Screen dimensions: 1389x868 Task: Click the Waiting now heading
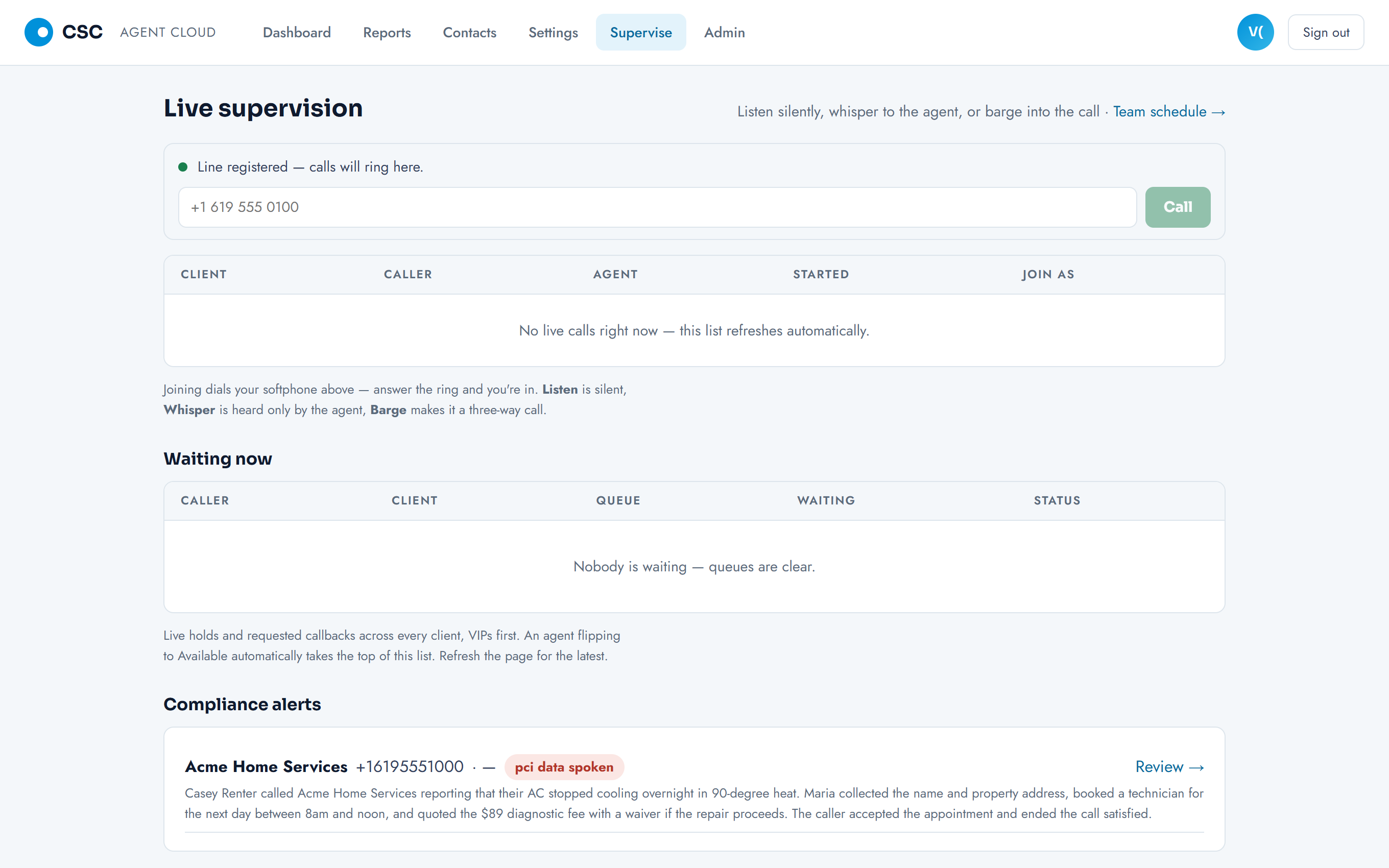tap(218, 458)
